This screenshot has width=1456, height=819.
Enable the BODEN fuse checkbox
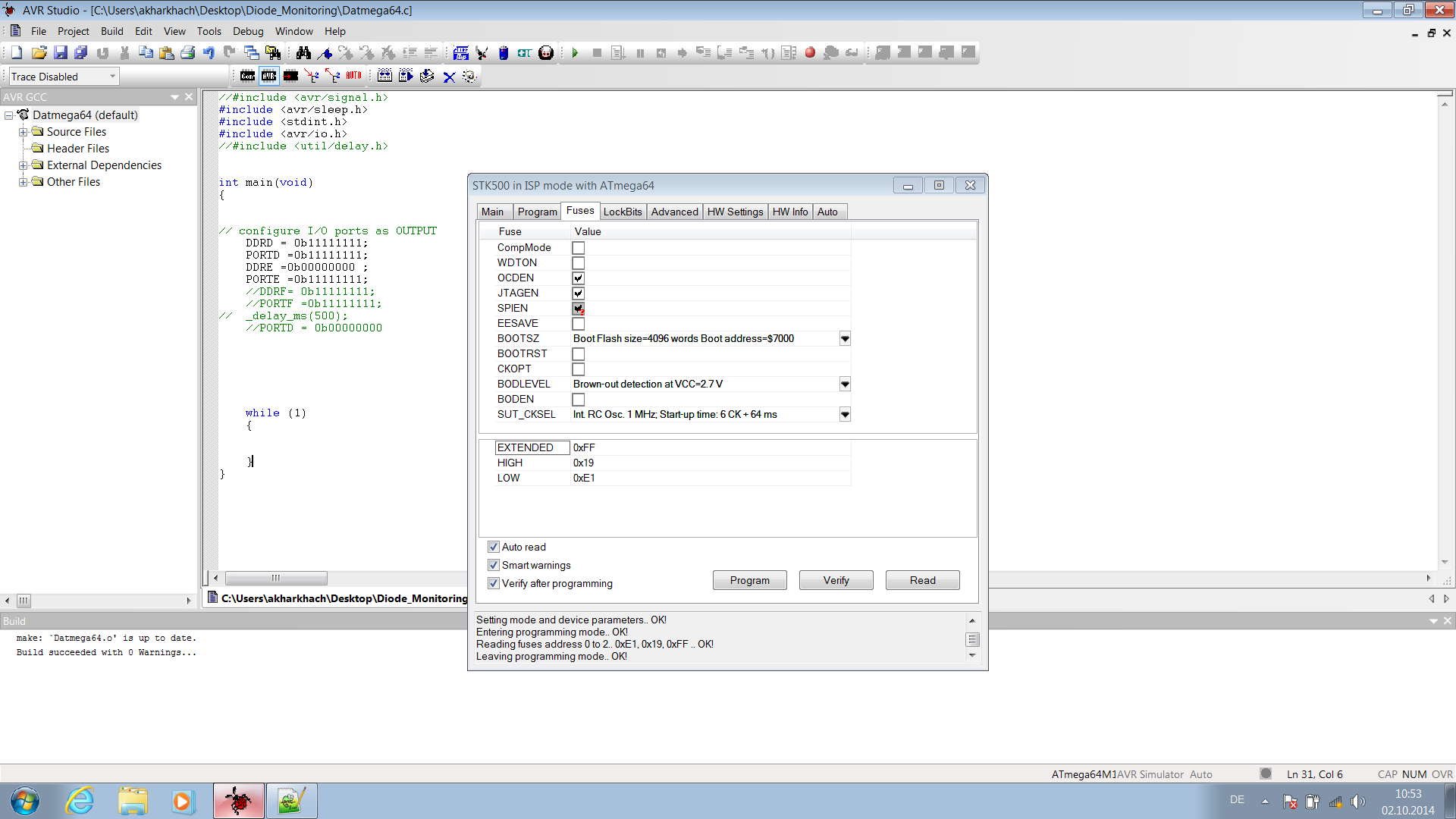click(x=578, y=400)
